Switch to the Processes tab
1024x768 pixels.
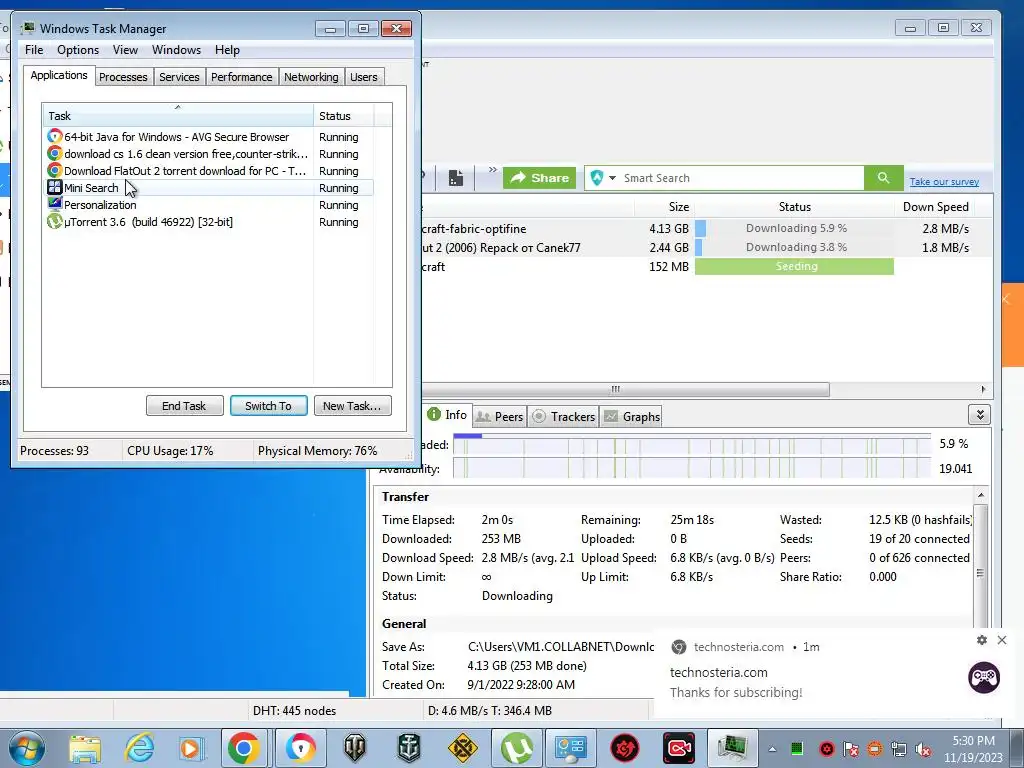point(123,77)
